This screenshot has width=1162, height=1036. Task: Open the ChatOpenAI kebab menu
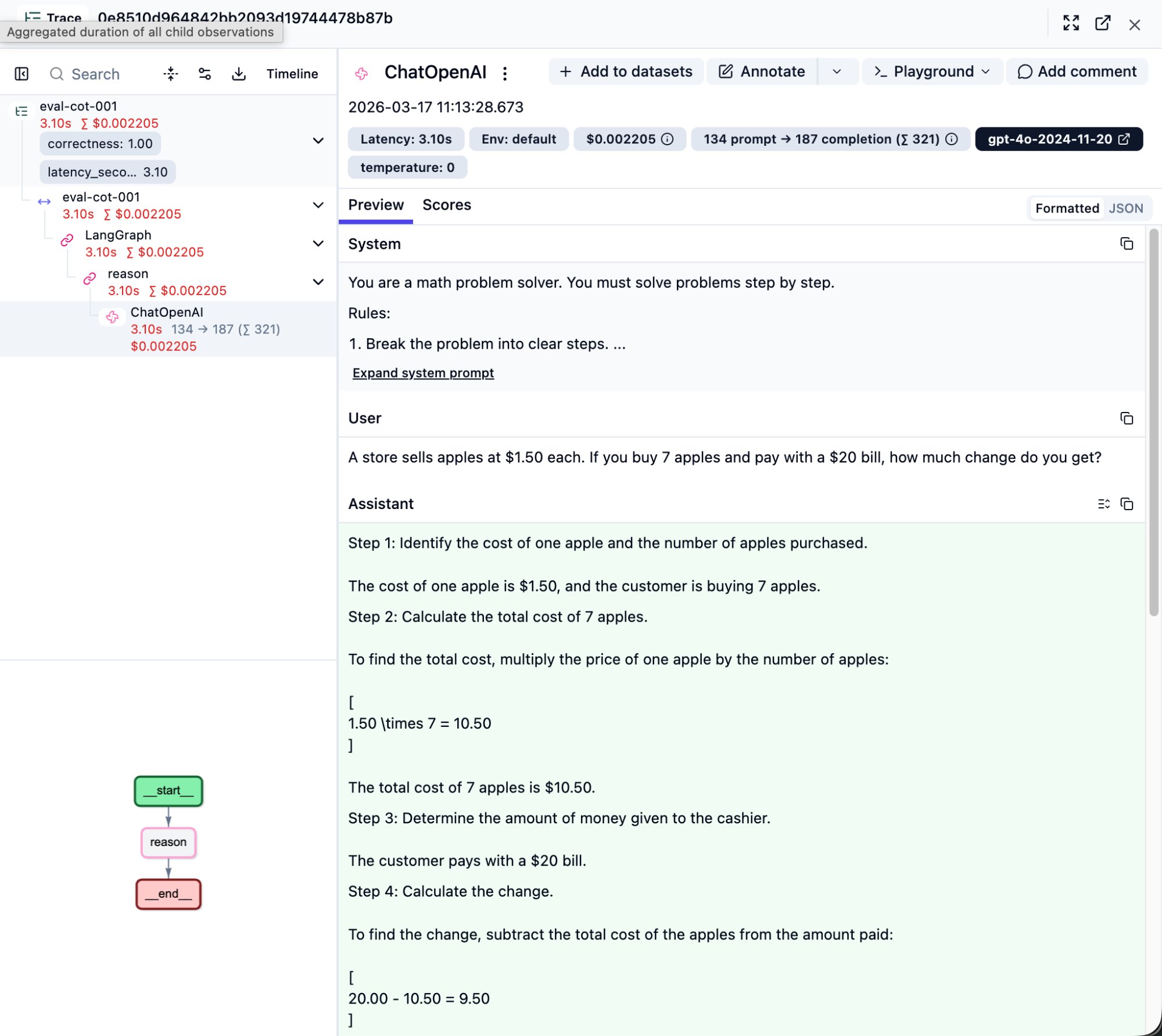[504, 73]
